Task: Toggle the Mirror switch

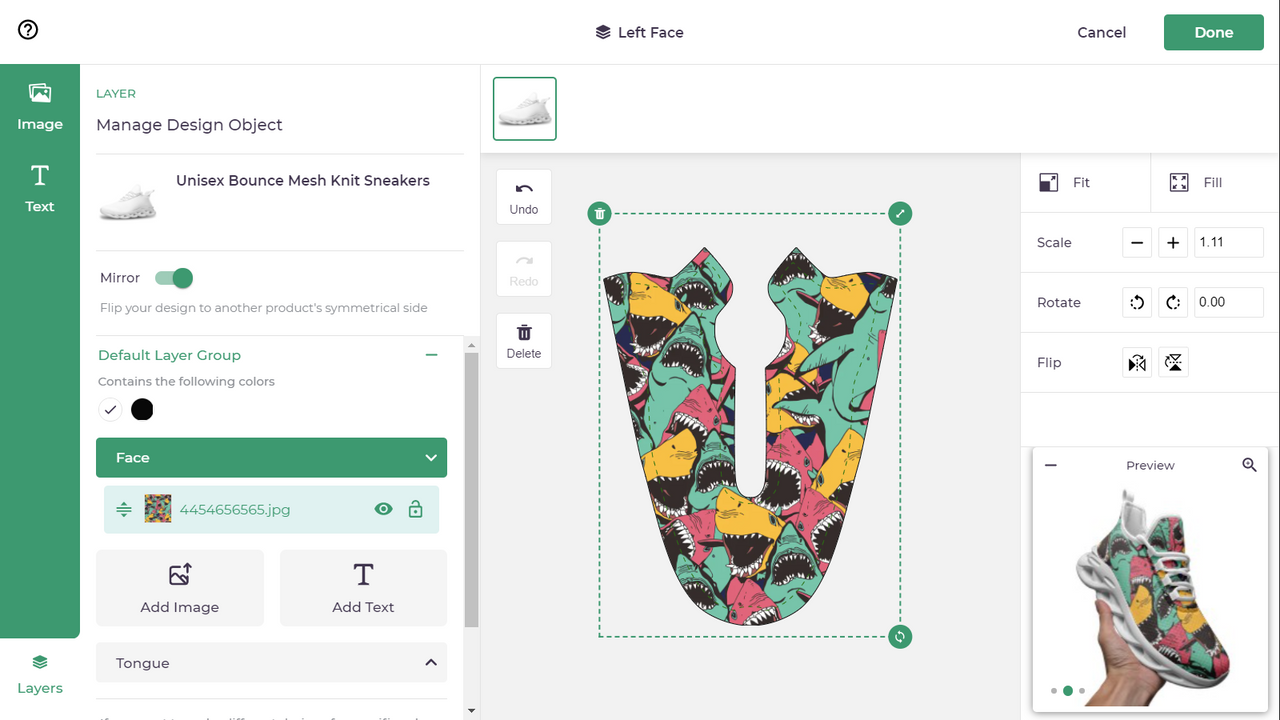Action: coord(173,278)
